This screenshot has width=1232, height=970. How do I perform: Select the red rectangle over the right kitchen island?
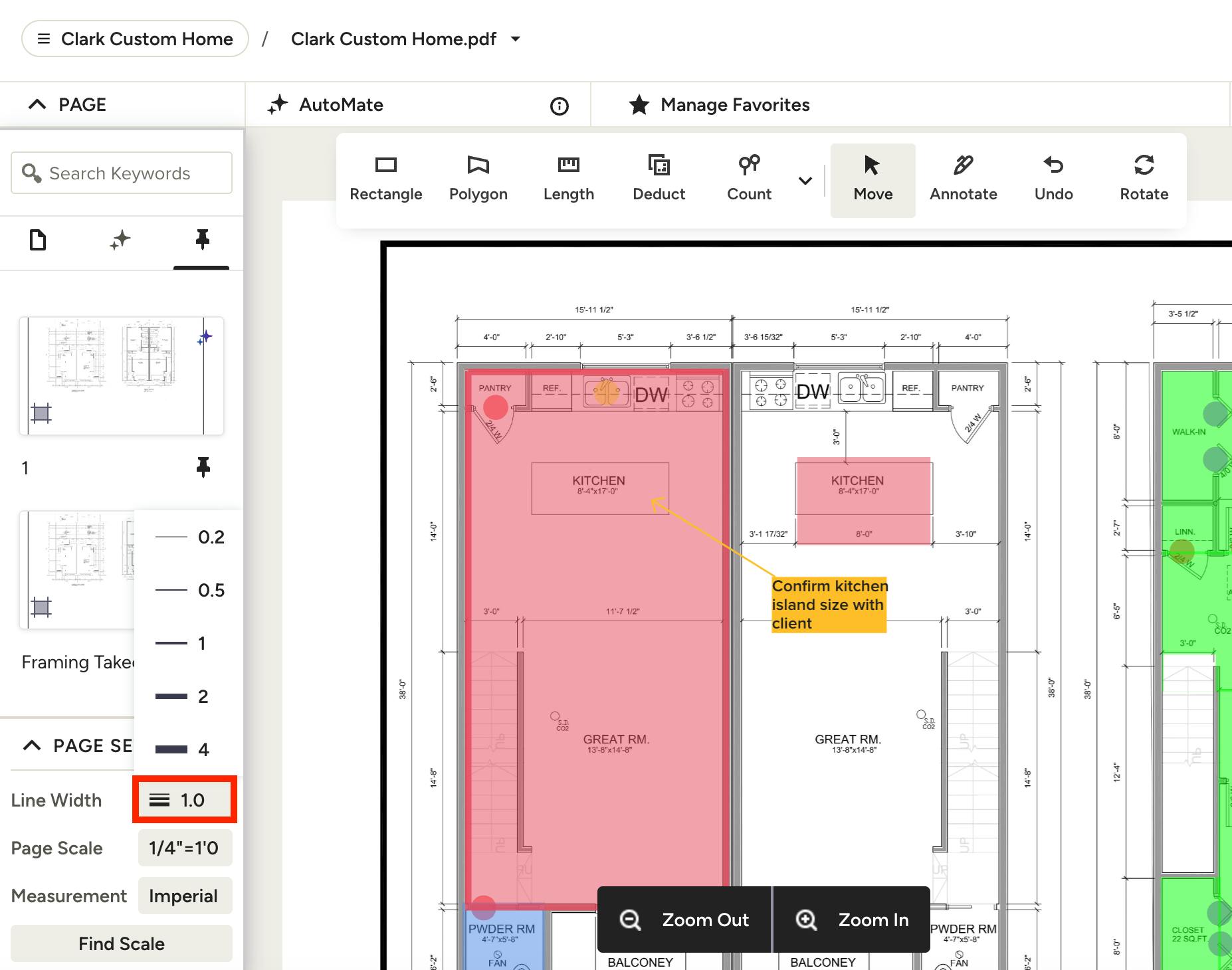tap(864, 501)
